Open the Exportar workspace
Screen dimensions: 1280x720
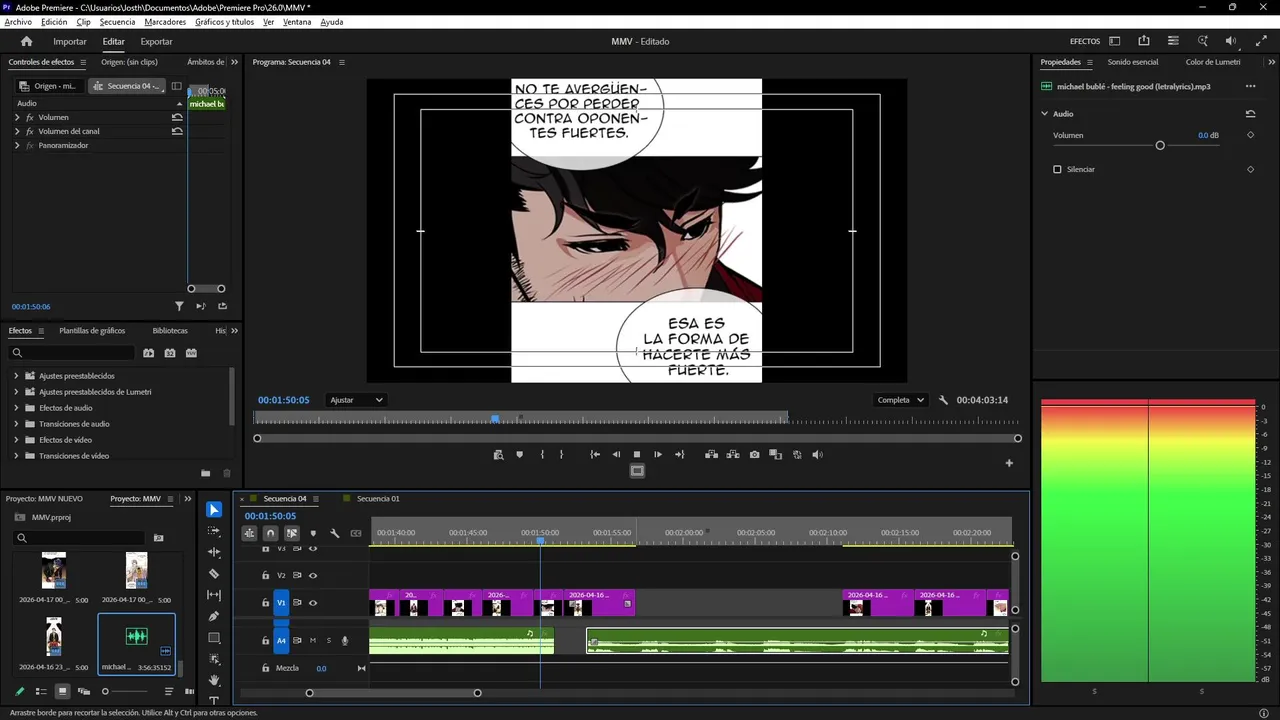(x=156, y=42)
